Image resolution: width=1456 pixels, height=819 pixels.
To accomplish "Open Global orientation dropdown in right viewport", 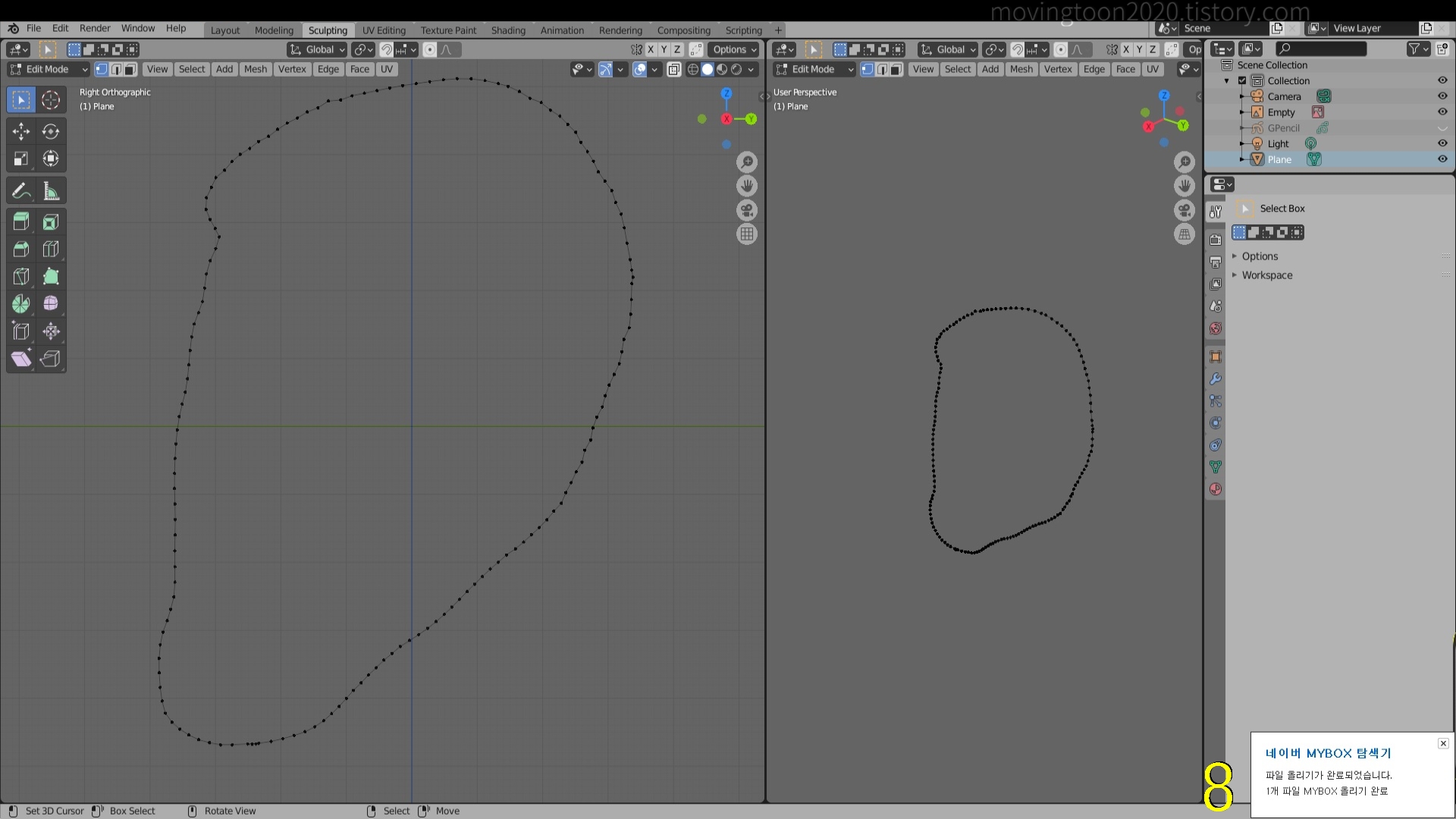I will point(948,49).
